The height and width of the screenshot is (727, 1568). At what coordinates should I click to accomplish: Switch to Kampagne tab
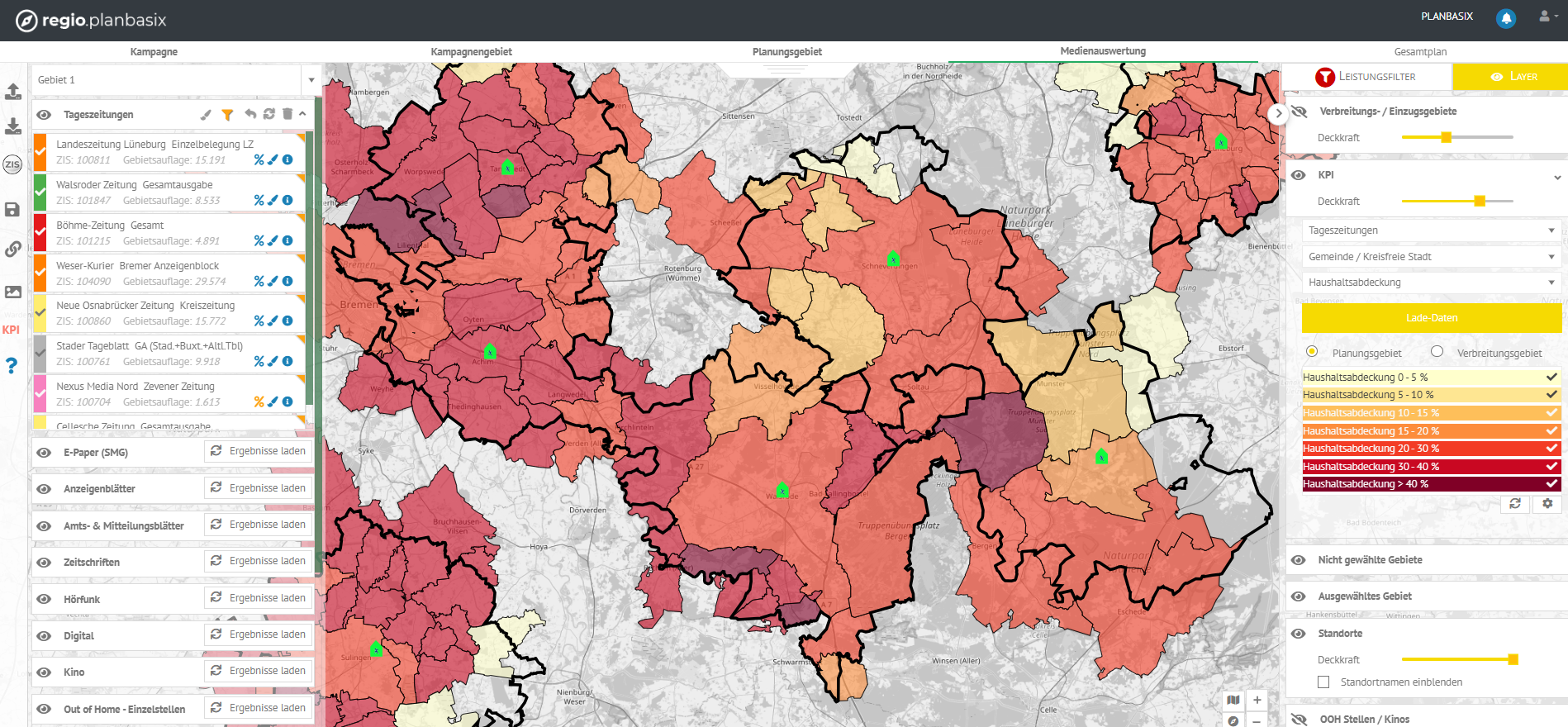(x=154, y=51)
